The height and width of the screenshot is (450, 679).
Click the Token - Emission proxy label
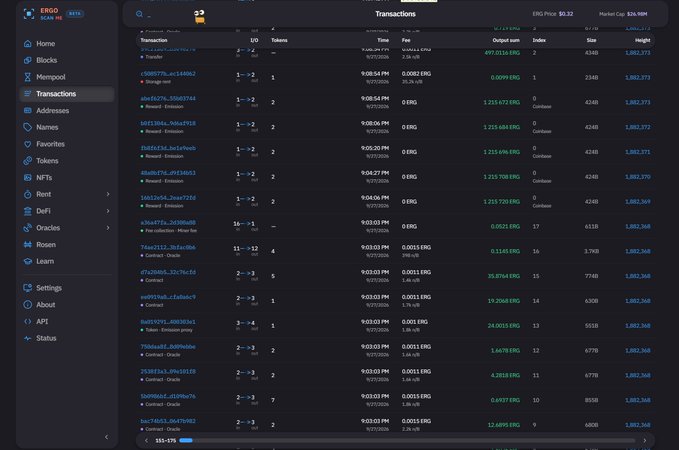pos(169,330)
